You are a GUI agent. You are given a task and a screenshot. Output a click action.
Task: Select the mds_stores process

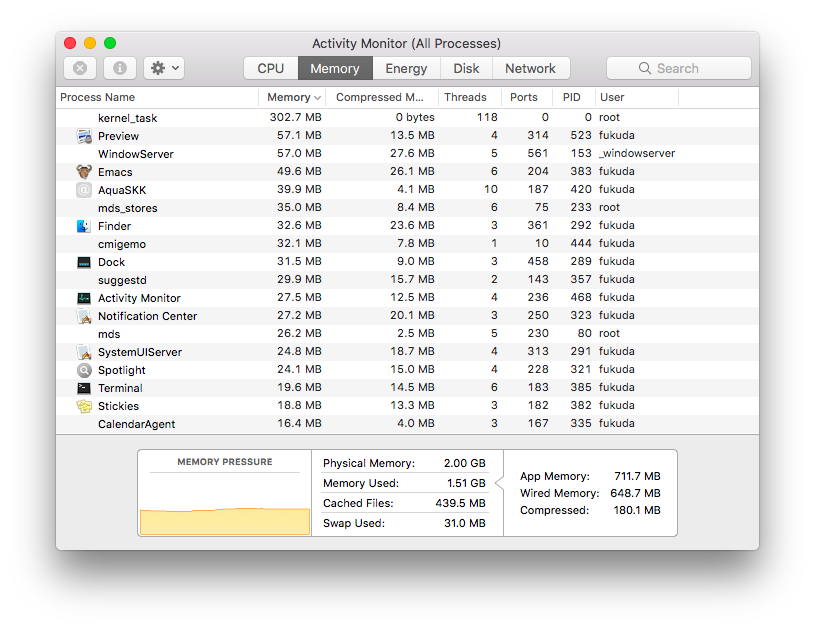point(408,208)
